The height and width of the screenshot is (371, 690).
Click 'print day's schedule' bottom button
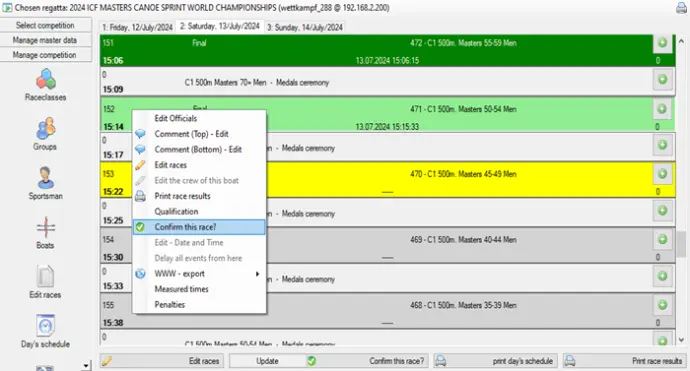click(495, 361)
